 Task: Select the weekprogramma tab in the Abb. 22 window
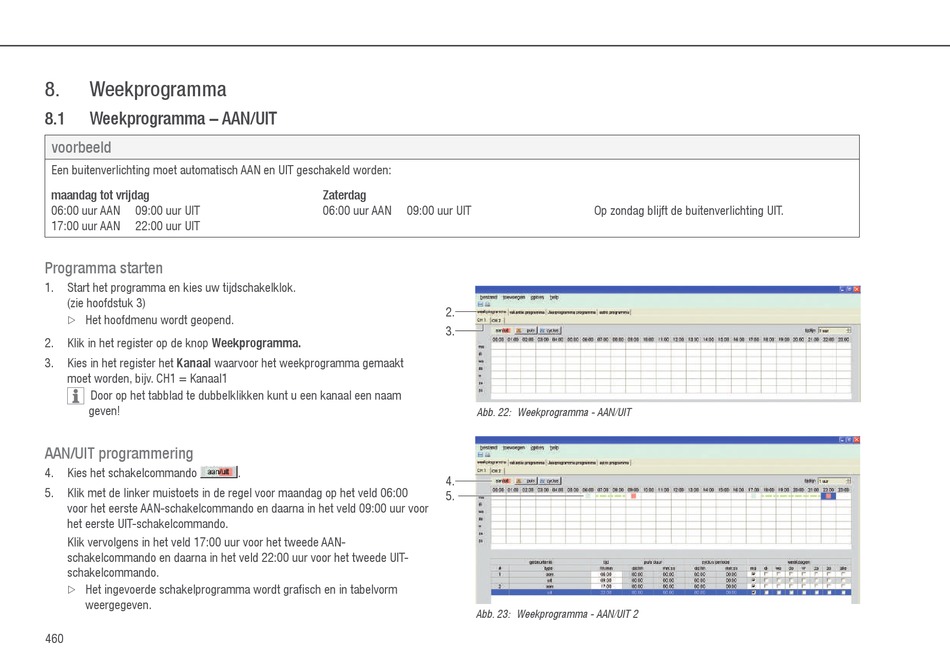pos(492,312)
